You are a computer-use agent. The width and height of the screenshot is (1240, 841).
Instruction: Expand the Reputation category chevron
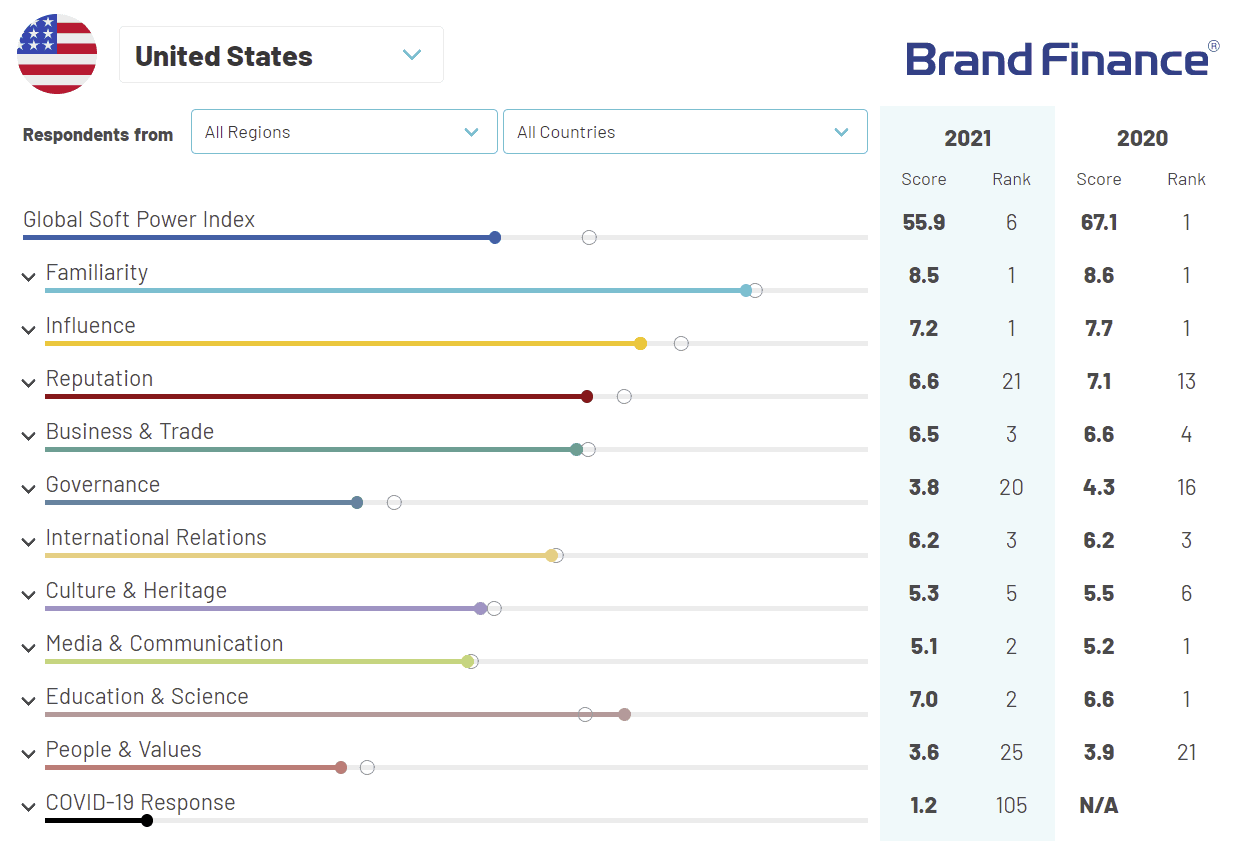pos(29,383)
